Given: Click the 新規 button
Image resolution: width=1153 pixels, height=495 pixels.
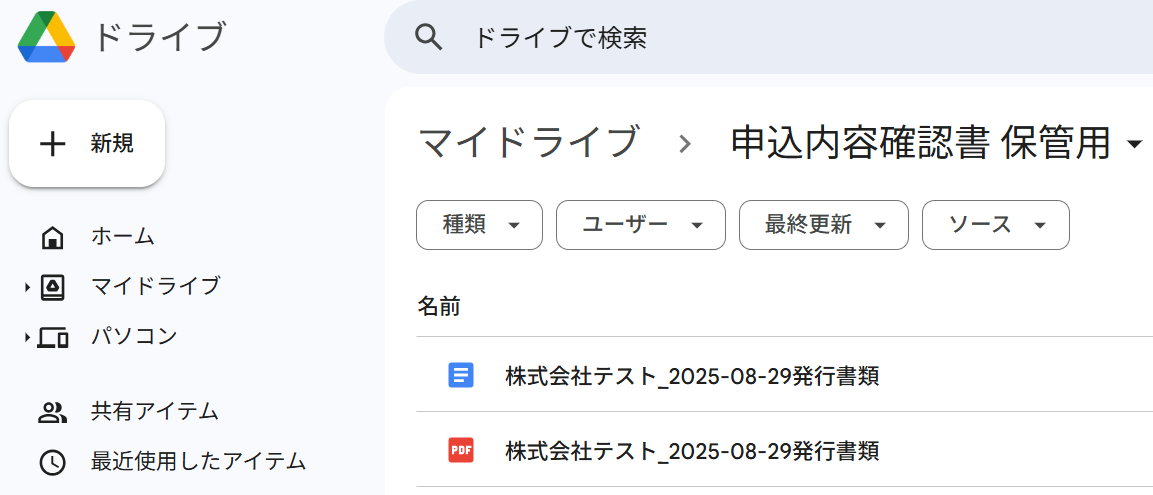Looking at the screenshot, I should pos(87,143).
